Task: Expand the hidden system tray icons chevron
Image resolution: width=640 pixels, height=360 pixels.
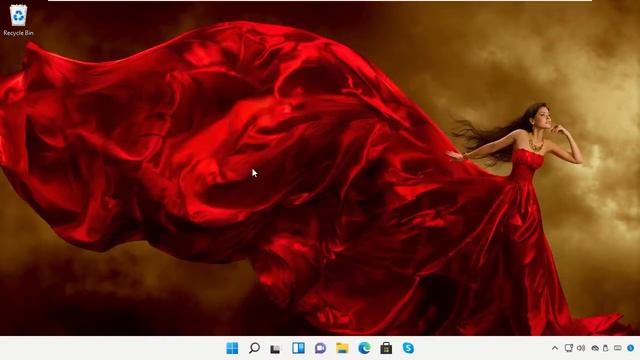Action: point(555,348)
